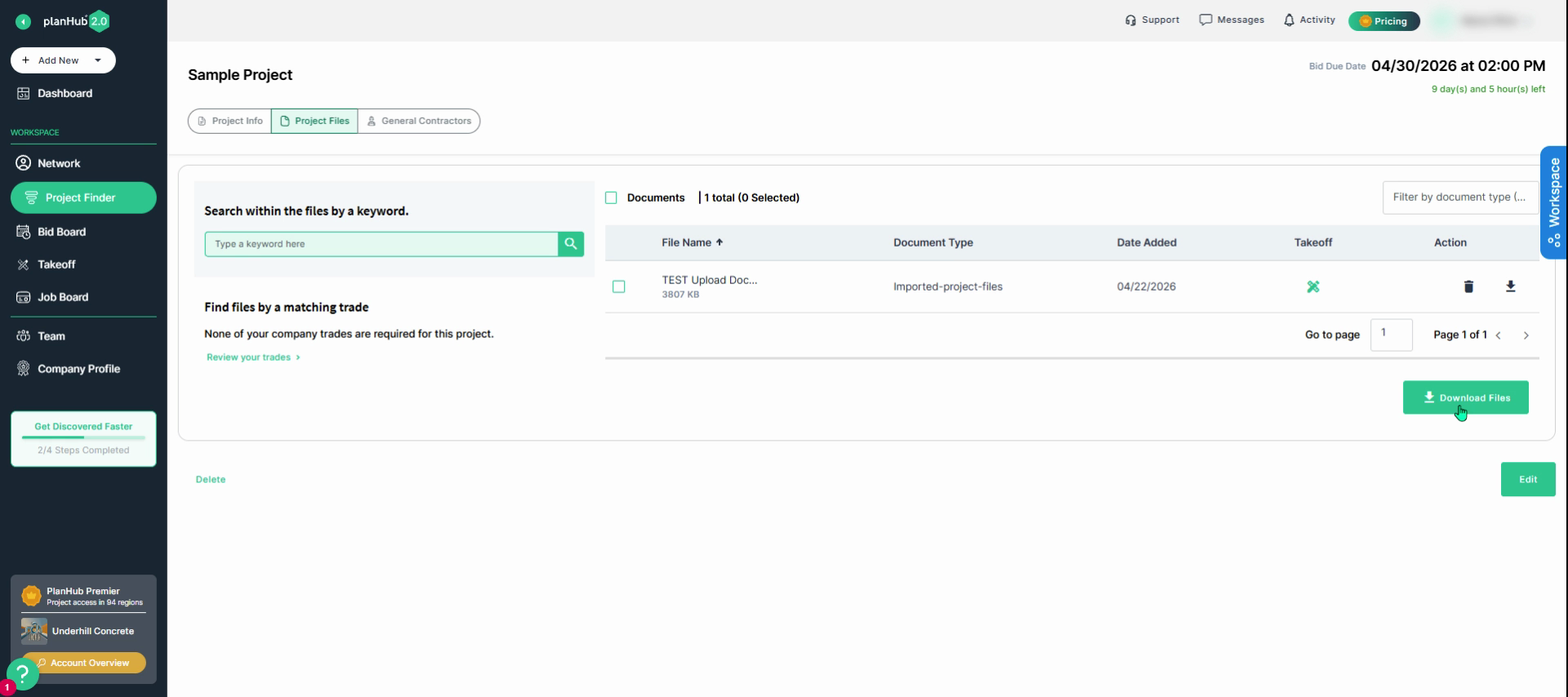Download the TEST Upload Doc file via arrow icon
Image resolution: width=1568 pixels, height=697 pixels.
(1510, 286)
